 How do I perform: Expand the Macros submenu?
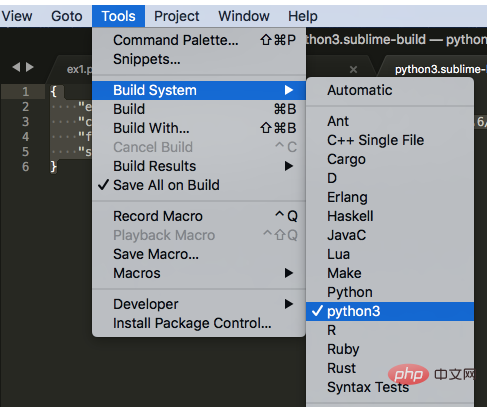coord(199,273)
